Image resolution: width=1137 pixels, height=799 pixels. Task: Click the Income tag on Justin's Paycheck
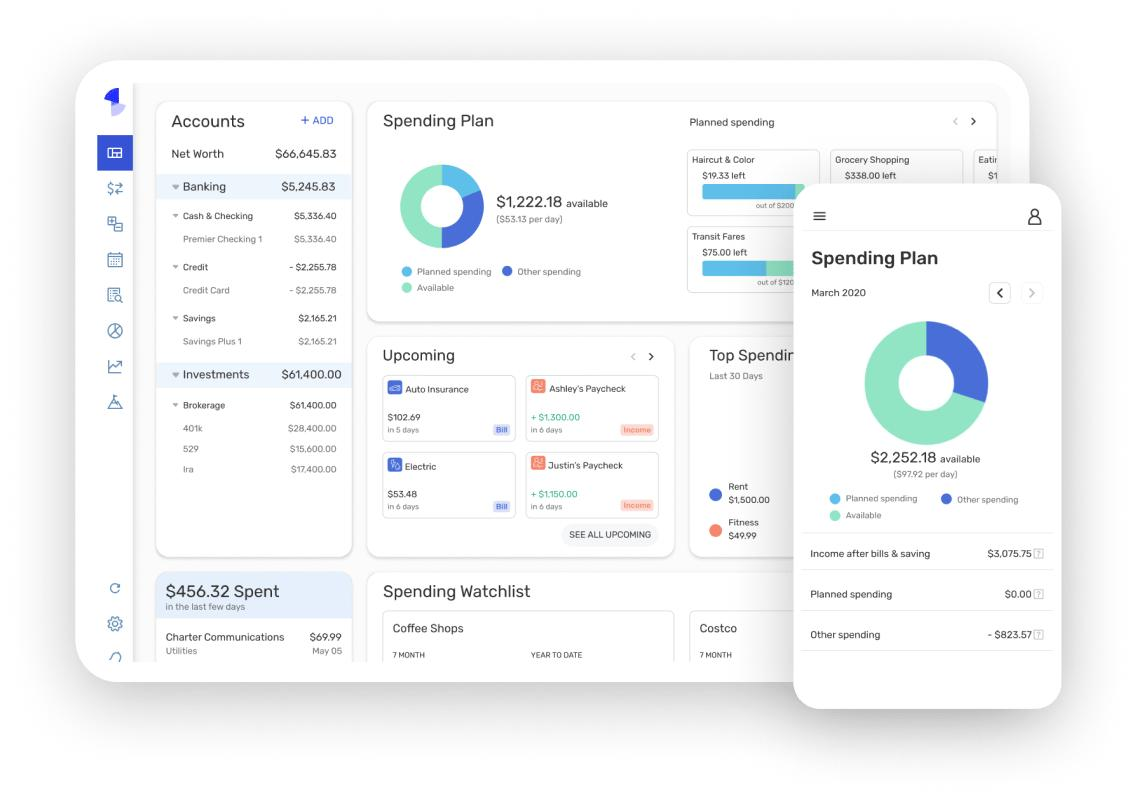(637, 505)
